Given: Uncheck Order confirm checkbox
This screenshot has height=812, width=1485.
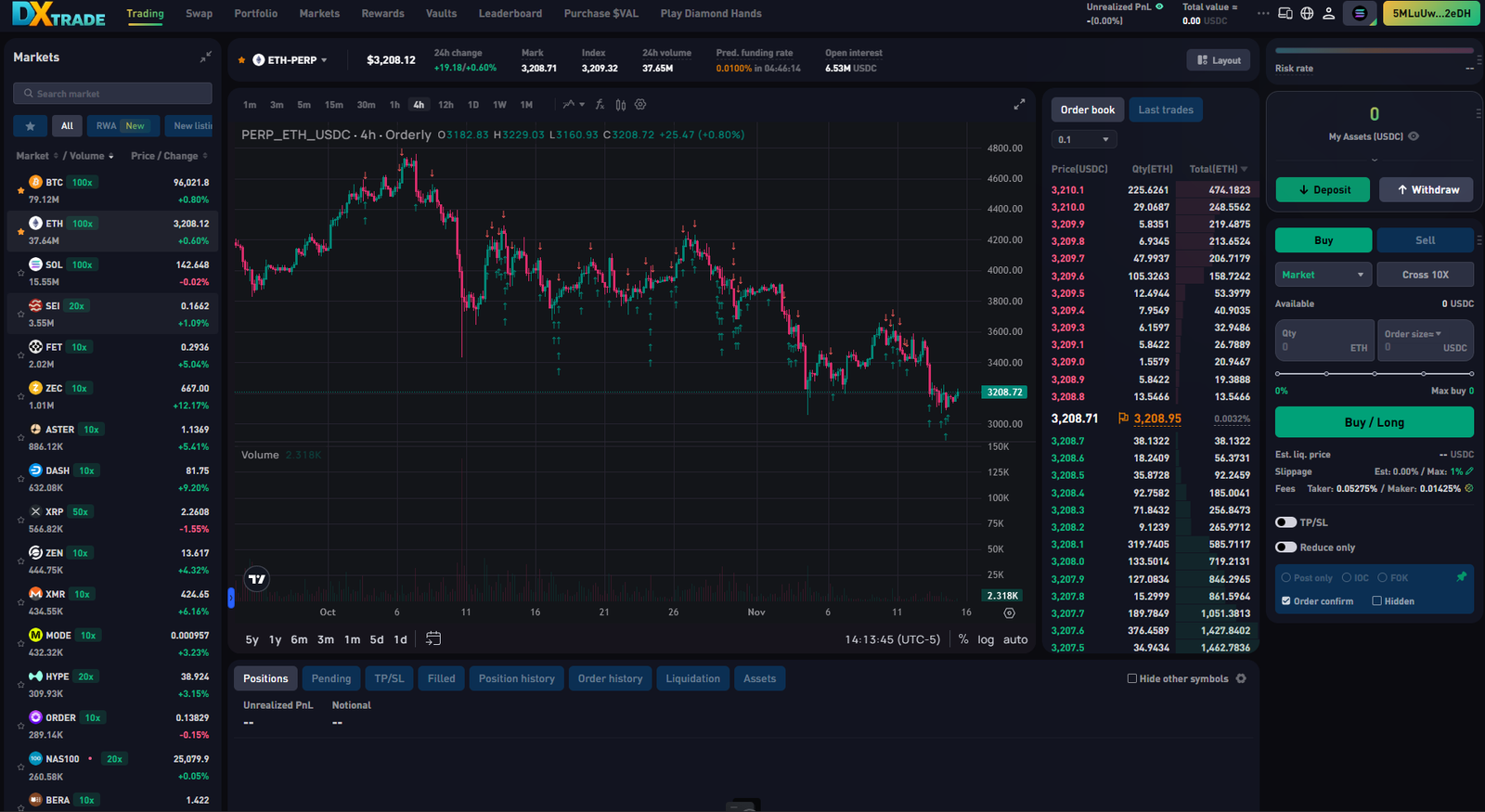Looking at the screenshot, I should [x=1286, y=601].
